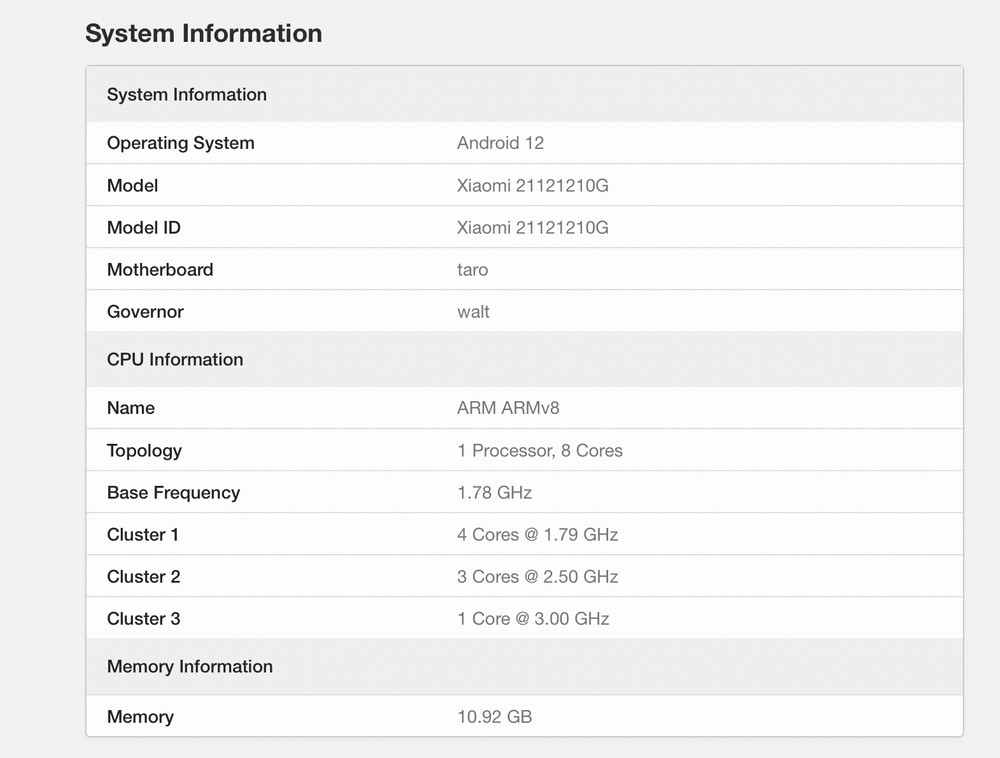Click the Cluster 3 label
The image size is (1000, 758).
click(x=143, y=619)
